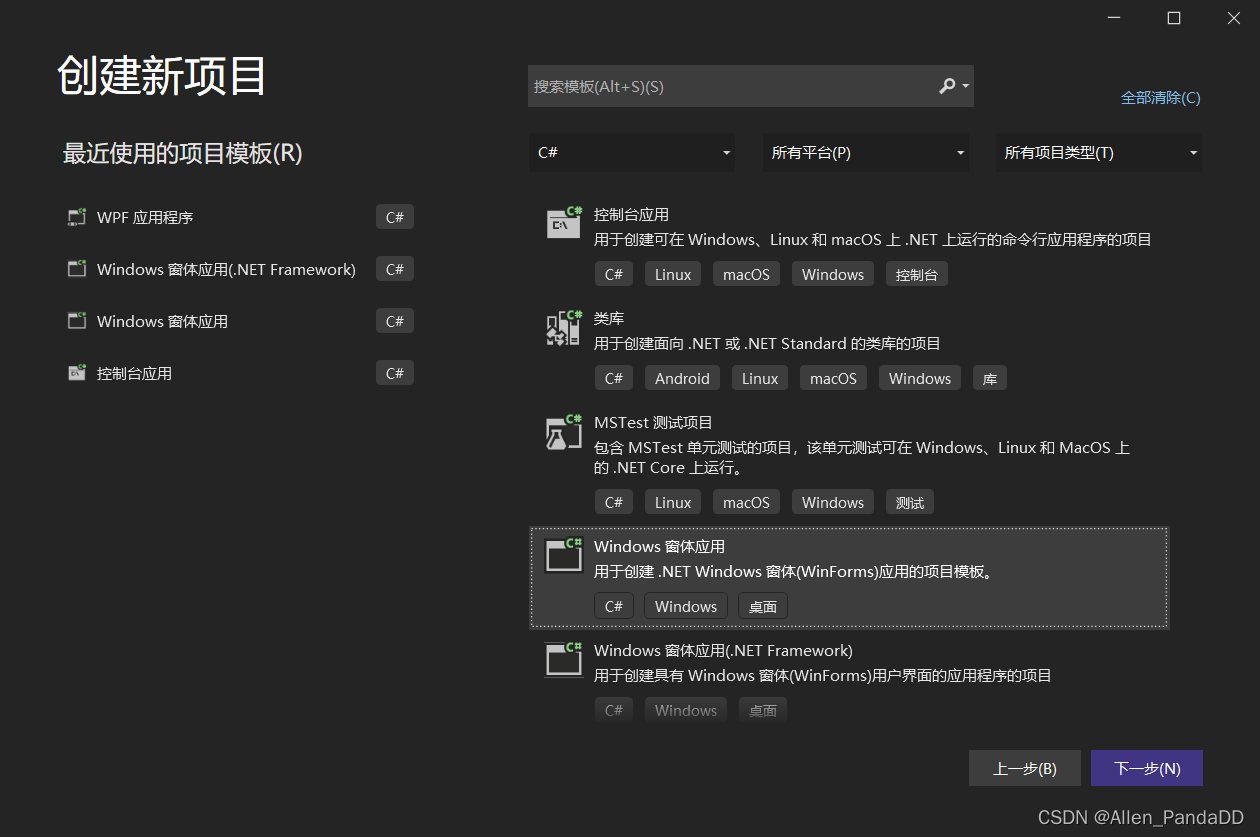
Task: Click the macOS tag under 控制台应用
Action: coord(746,274)
